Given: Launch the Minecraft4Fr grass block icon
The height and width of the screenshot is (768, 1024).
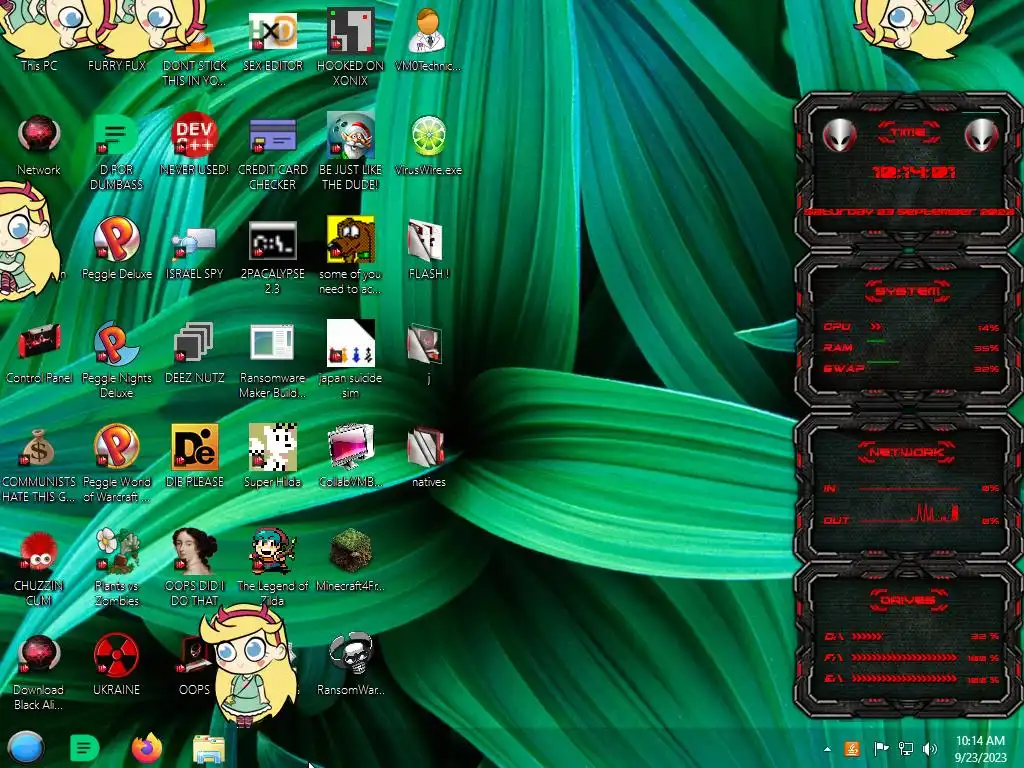Looking at the screenshot, I should (x=351, y=551).
